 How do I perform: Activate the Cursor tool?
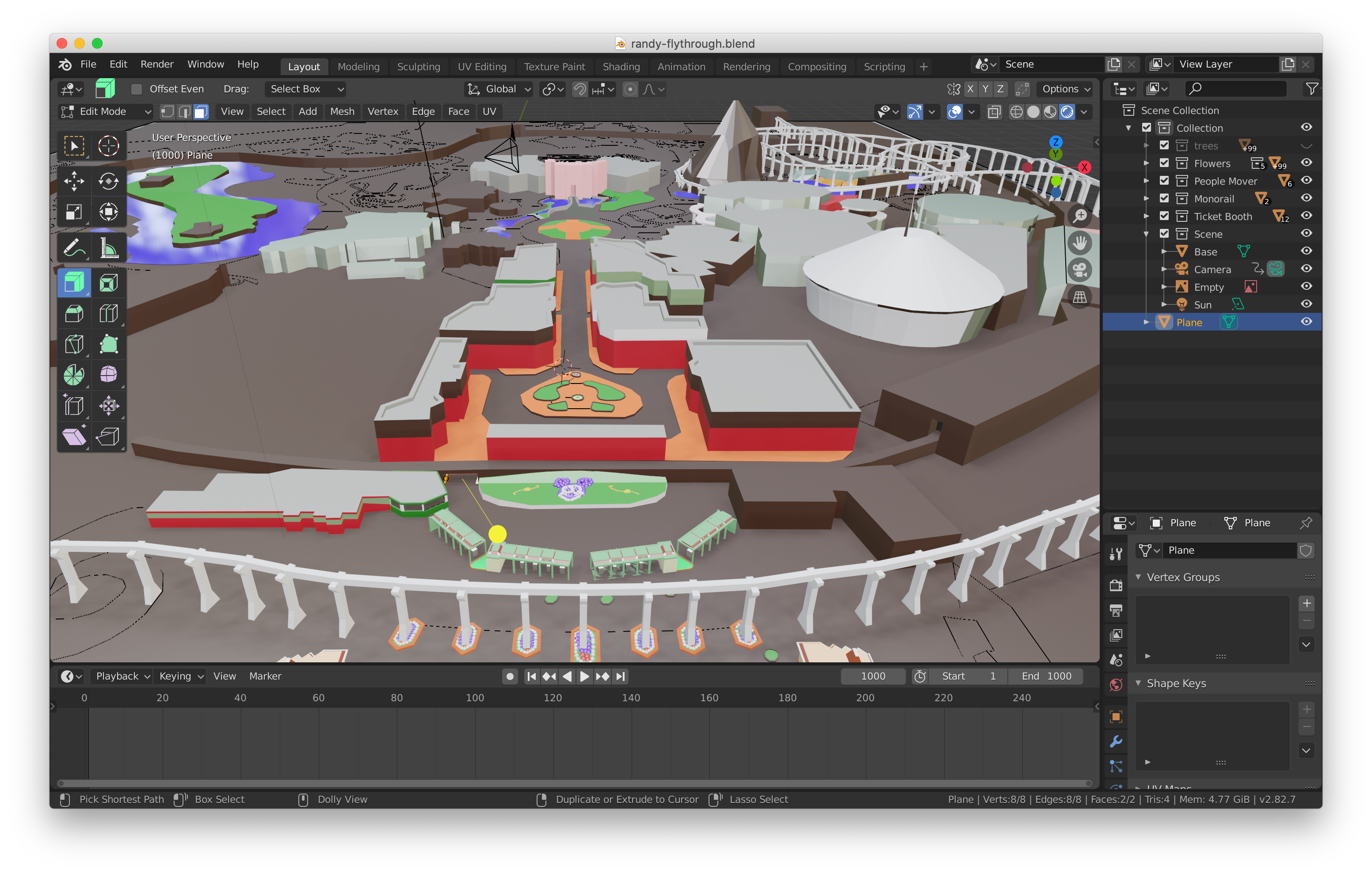pos(108,146)
